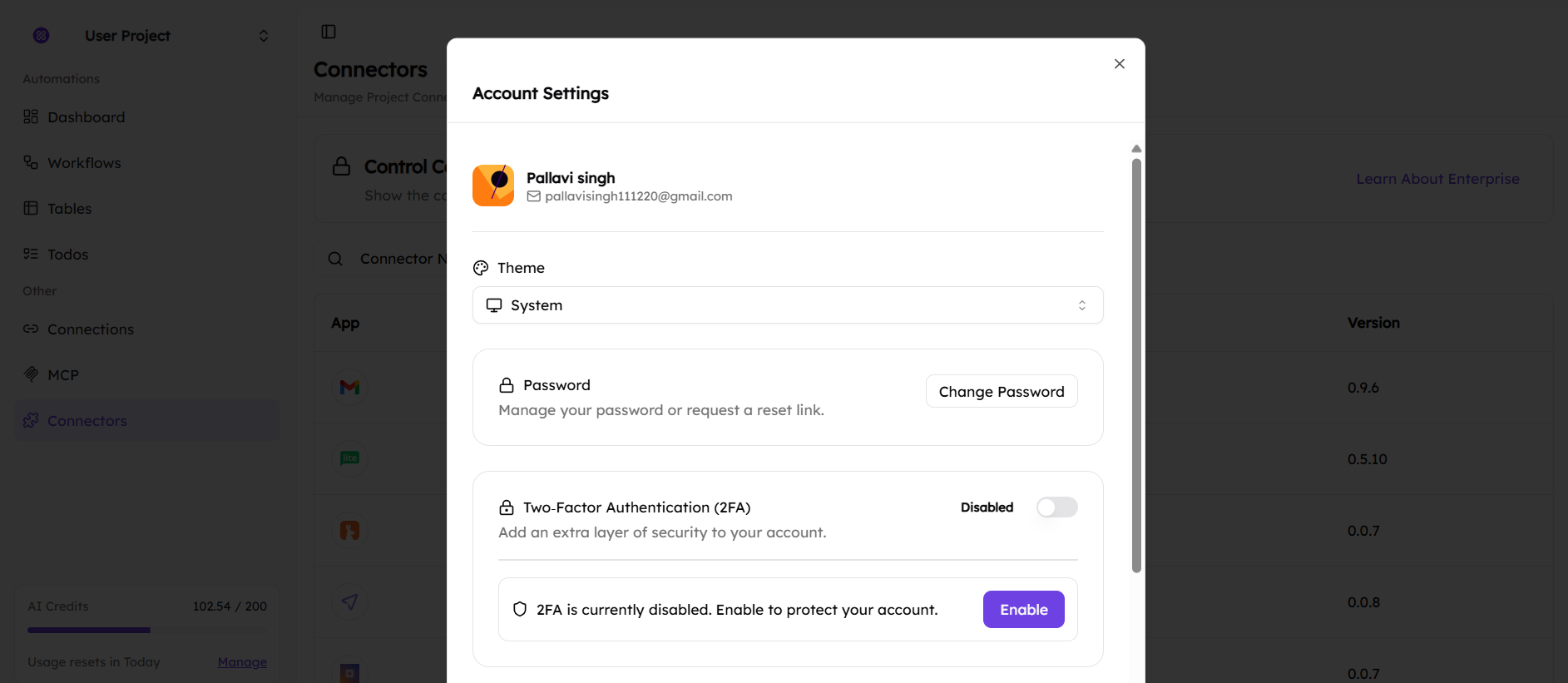1568x683 pixels.
Task: Click the Change Password button
Action: [1001, 392]
